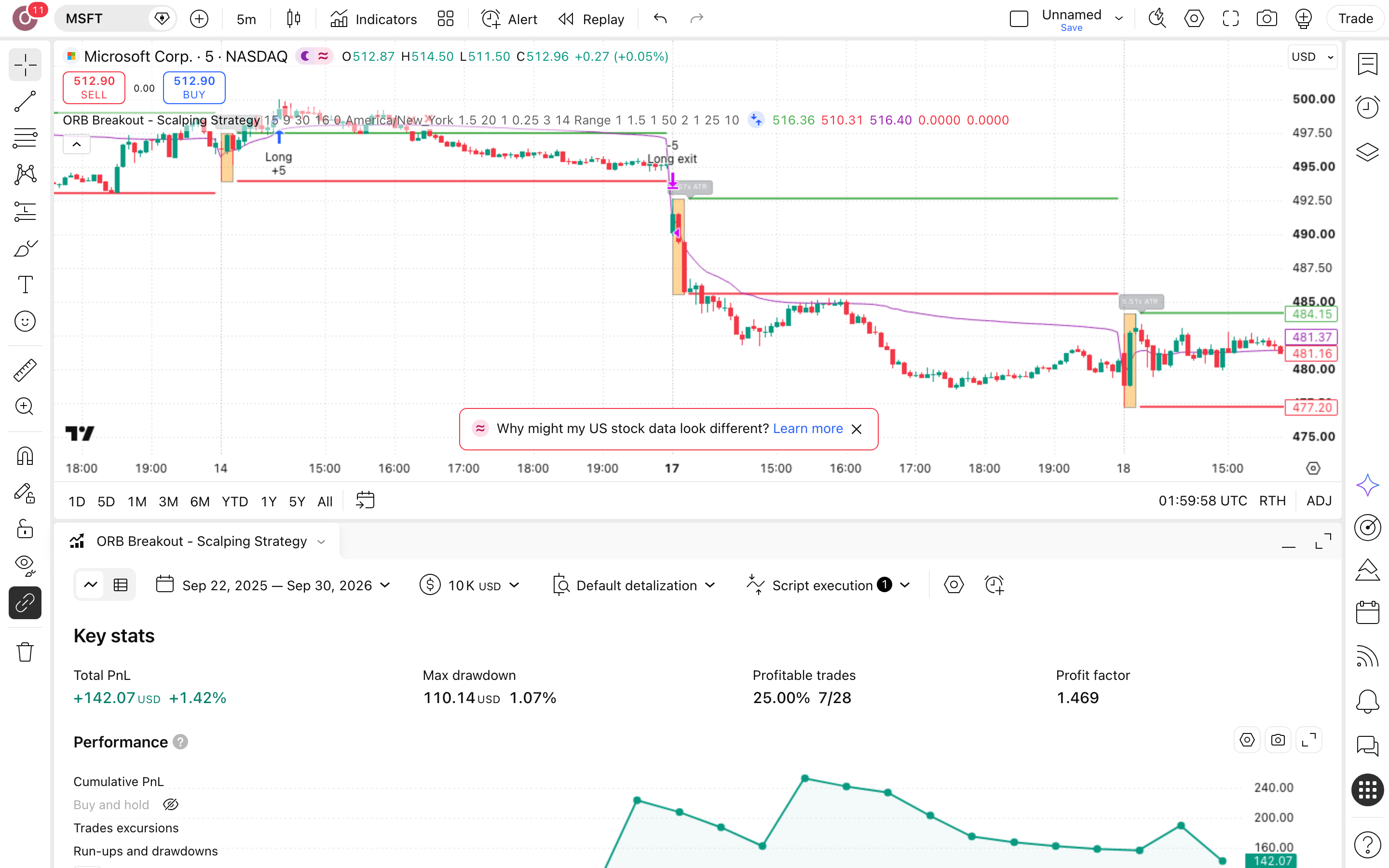
Task: Remove drawings with the trash icon
Action: tap(25, 652)
